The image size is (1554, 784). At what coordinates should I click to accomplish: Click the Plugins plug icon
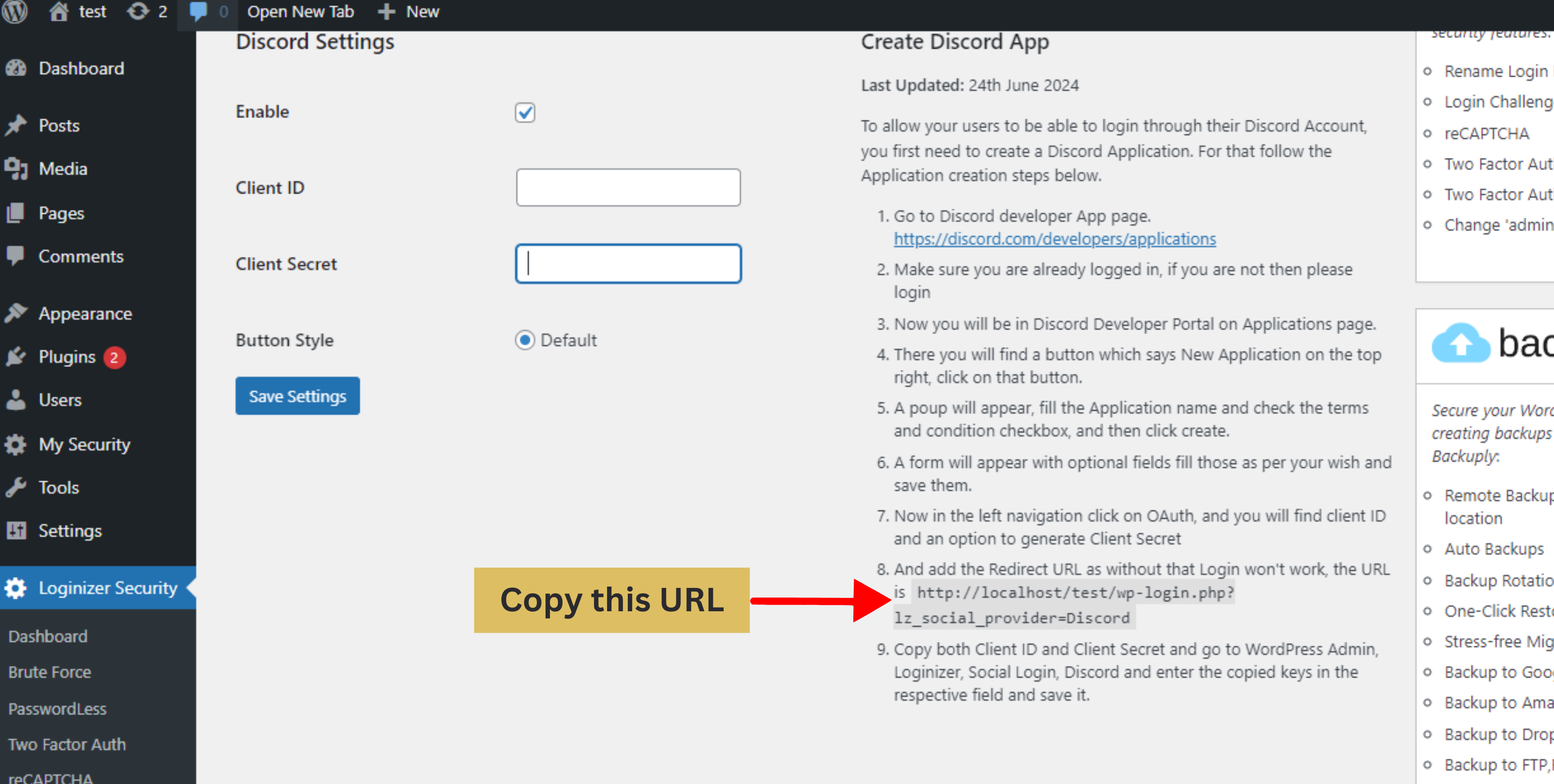tap(16, 357)
